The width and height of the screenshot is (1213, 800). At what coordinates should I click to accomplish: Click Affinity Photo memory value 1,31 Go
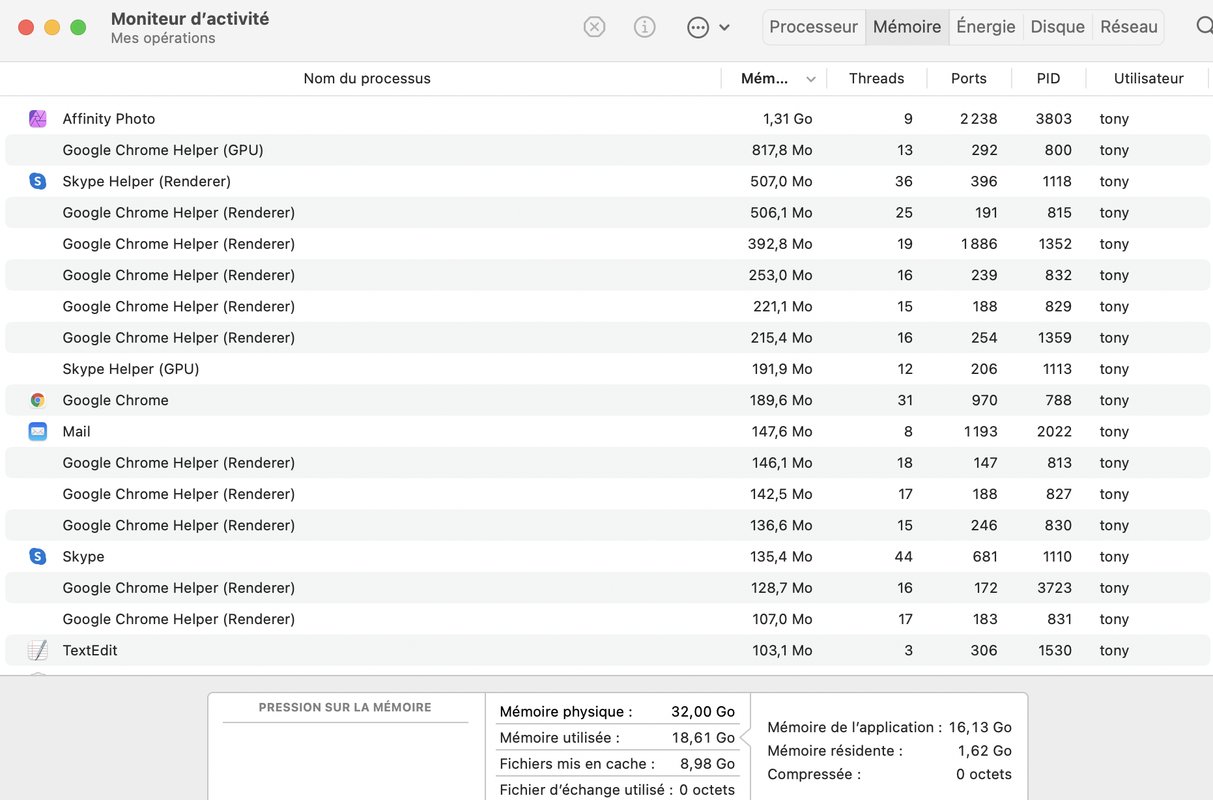787,119
